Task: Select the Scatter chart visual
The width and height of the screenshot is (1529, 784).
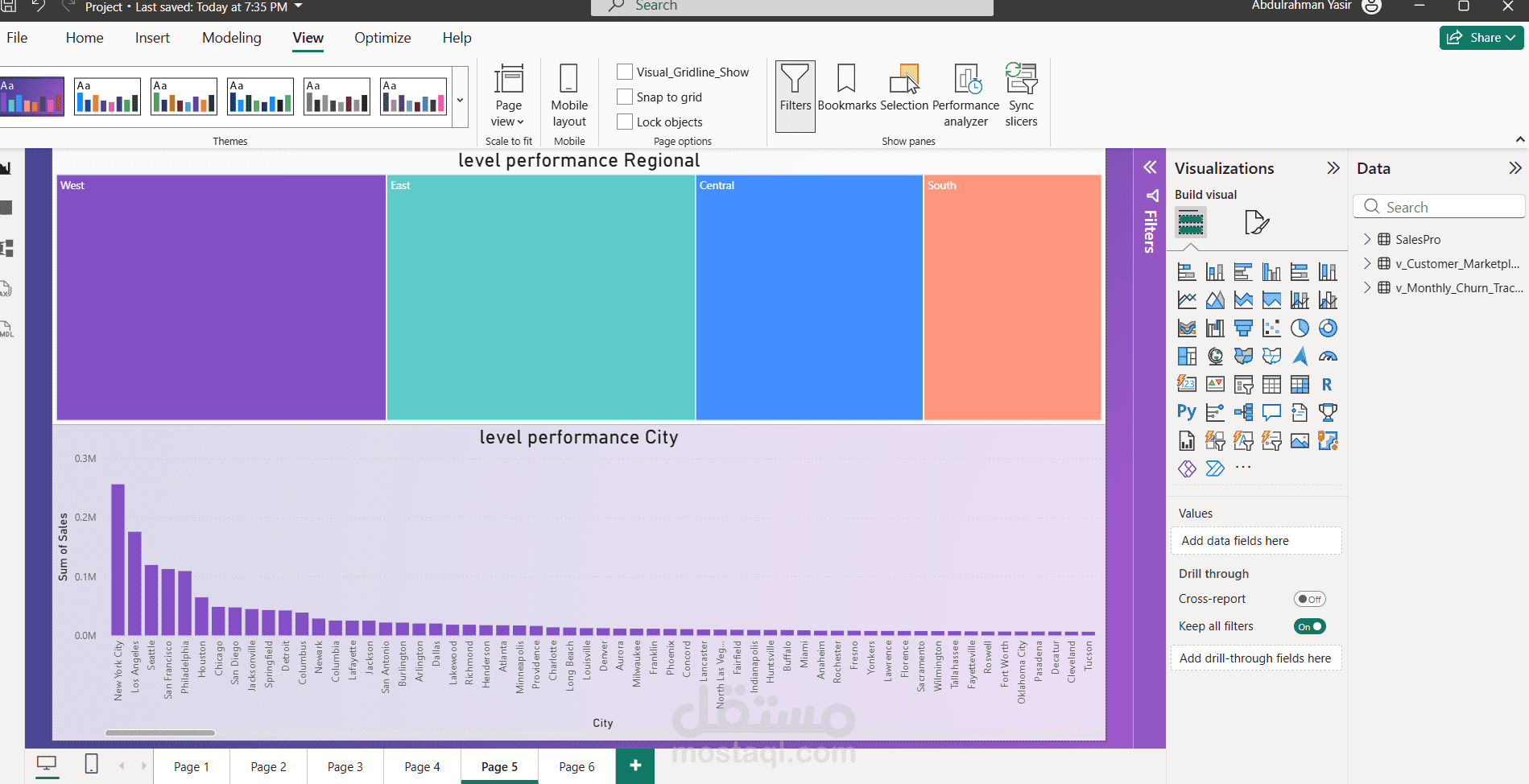Action: pyautogui.click(x=1271, y=328)
